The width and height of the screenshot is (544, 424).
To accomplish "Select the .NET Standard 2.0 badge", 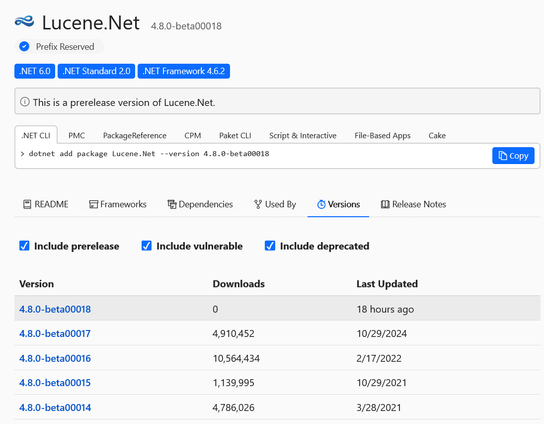I will click(x=96, y=71).
